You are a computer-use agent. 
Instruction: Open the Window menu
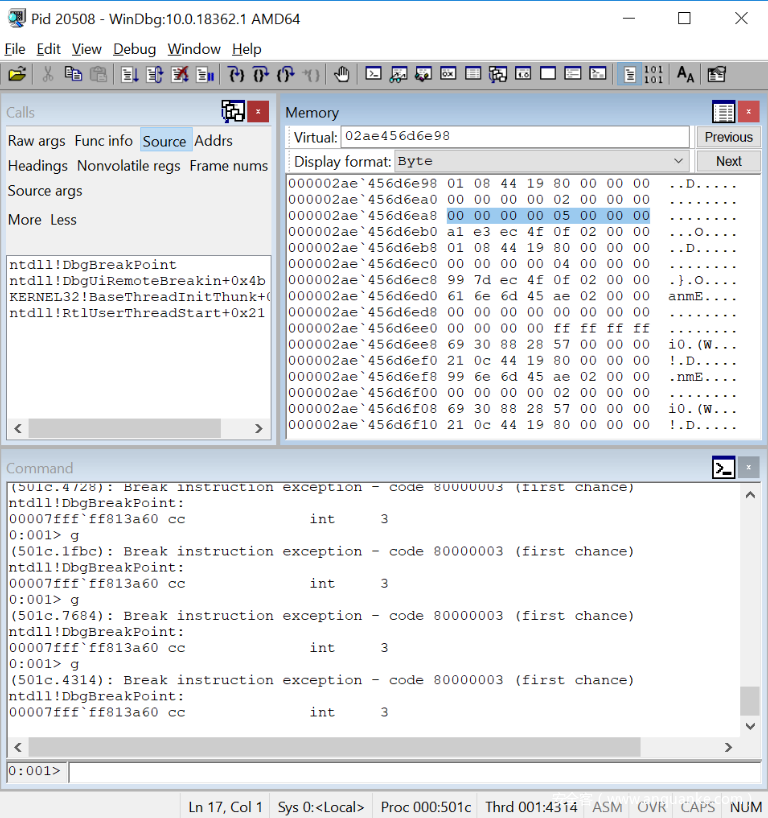tap(194, 49)
